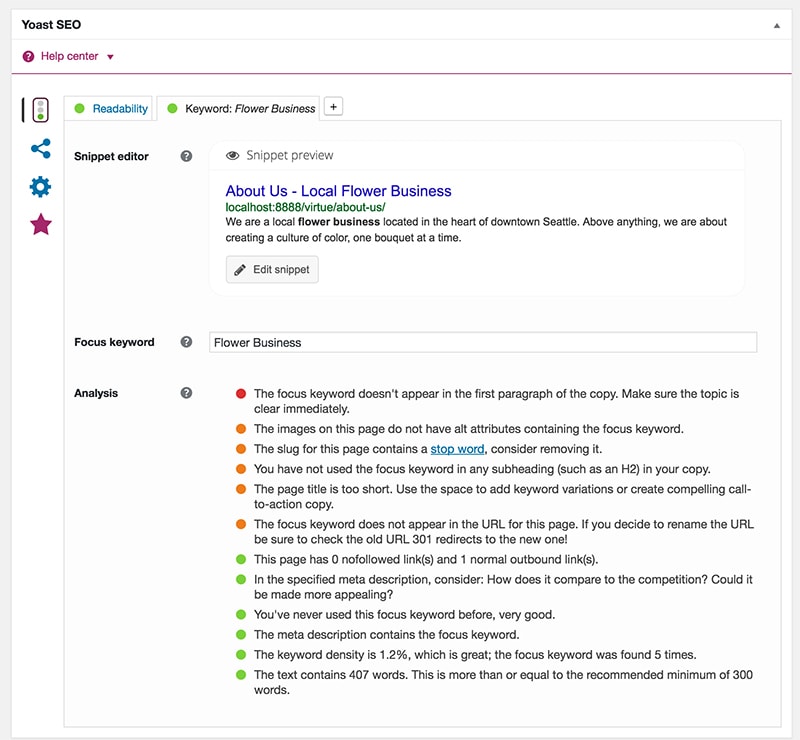The image size is (800, 740).
Task: Click text 'The meta description contains the focus keyword'
Action: pos(385,634)
